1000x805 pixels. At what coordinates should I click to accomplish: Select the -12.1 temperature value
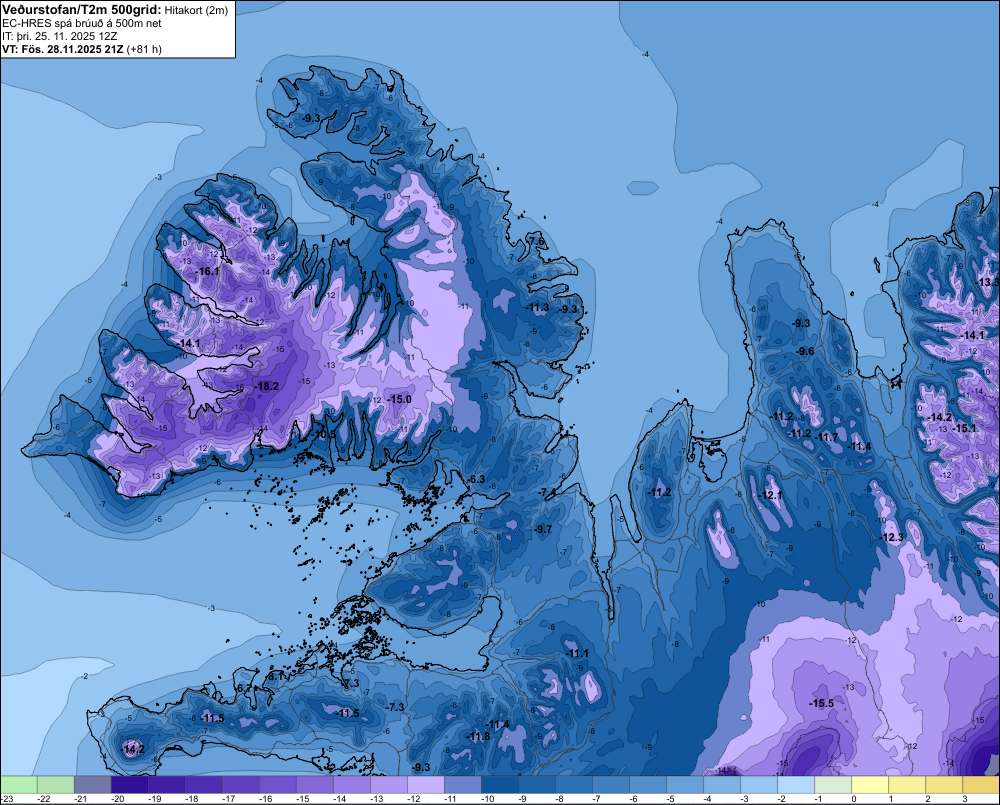point(770,495)
